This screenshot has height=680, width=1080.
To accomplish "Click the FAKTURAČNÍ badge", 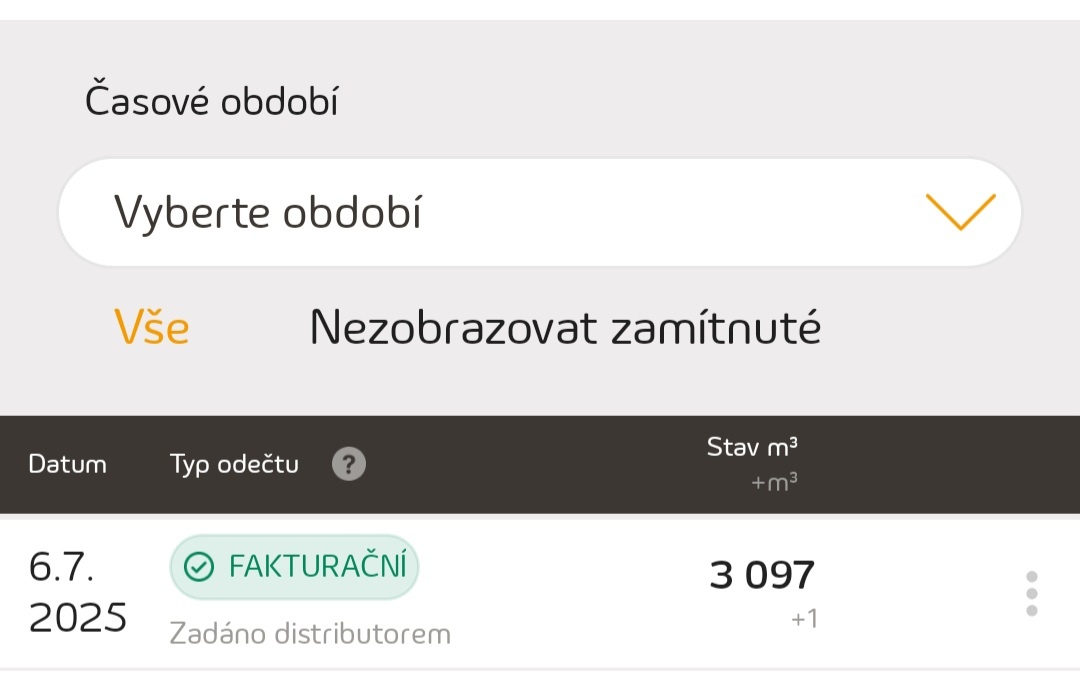I will click(294, 567).
